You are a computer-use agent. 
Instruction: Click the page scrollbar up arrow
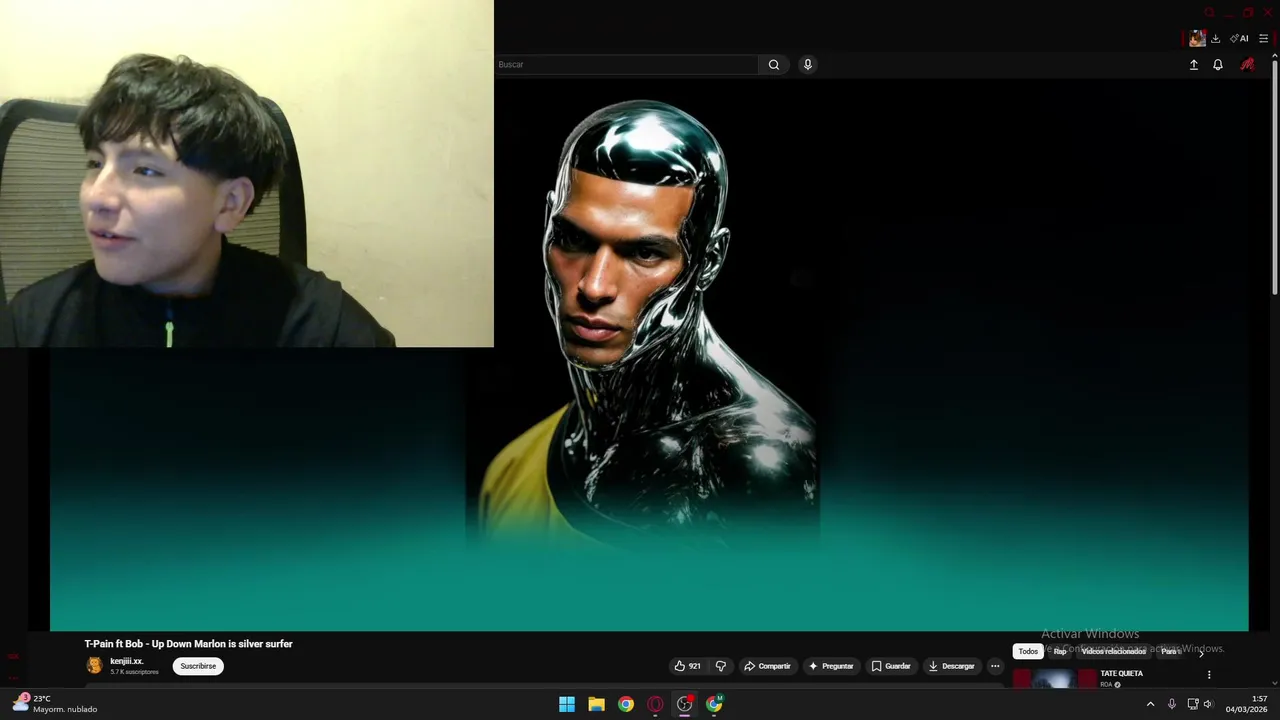1275,56
